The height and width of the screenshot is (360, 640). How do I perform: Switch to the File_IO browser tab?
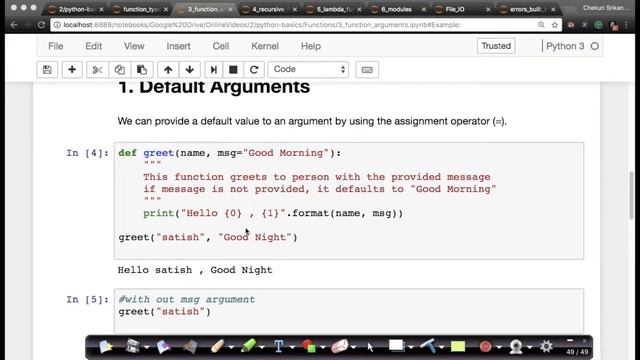pos(462,9)
